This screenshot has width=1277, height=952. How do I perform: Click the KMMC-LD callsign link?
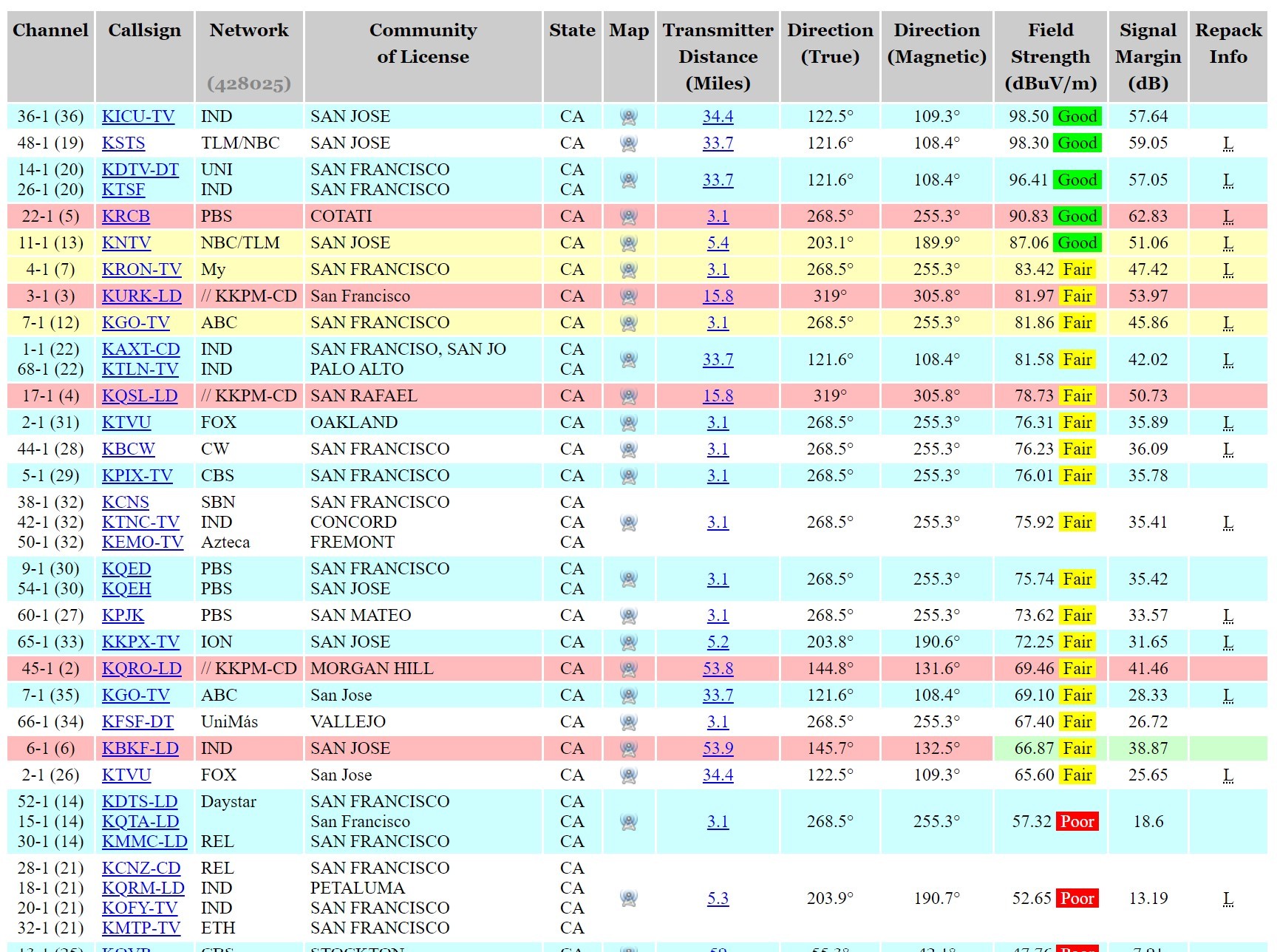(x=145, y=842)
